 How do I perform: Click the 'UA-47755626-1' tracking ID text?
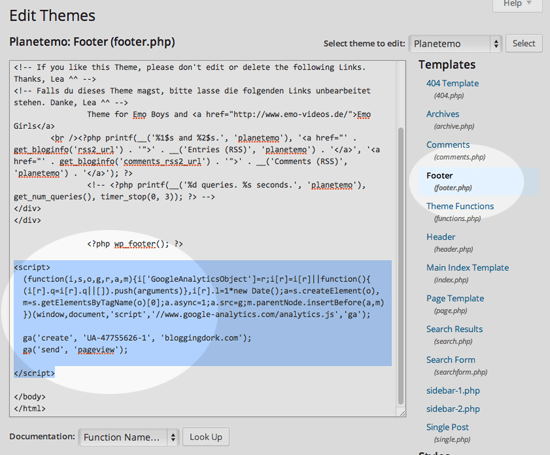point(117,338)
